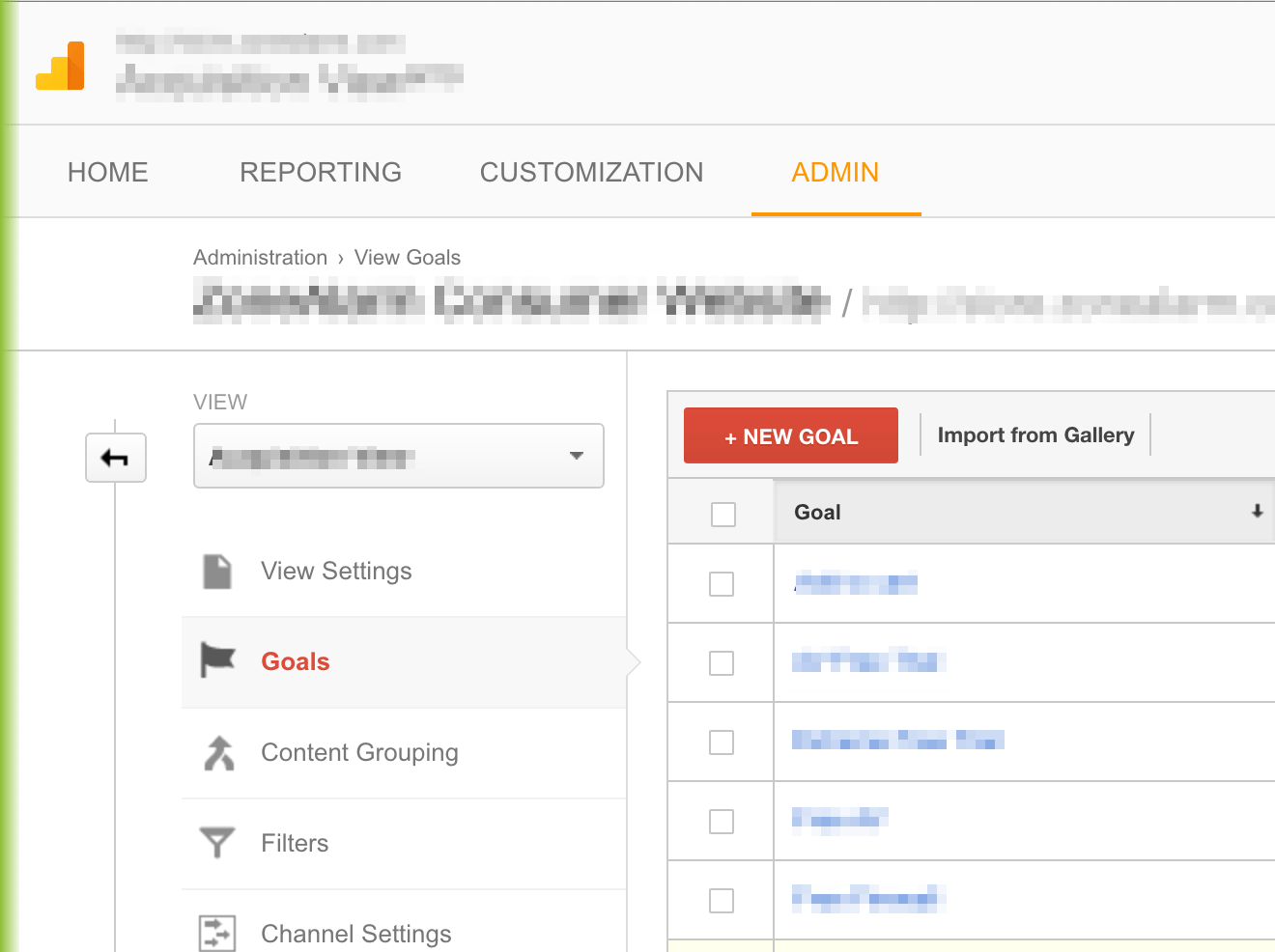Collapse the sidebar using the back arrow
The height and width of the screenshot is (952, 1275).
116,458
